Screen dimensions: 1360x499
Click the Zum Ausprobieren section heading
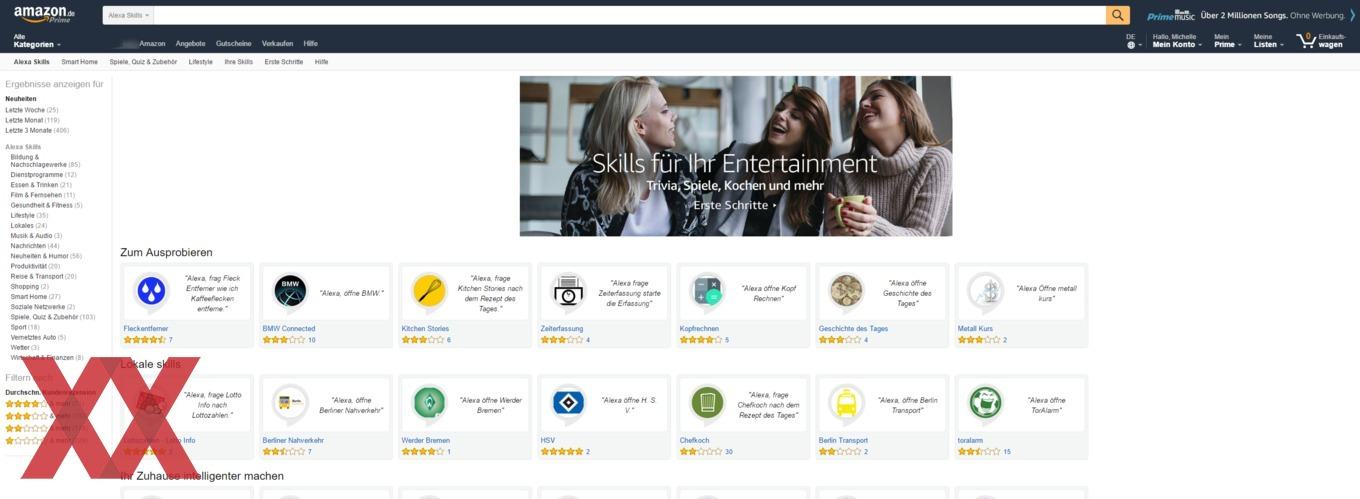(166, 252)
